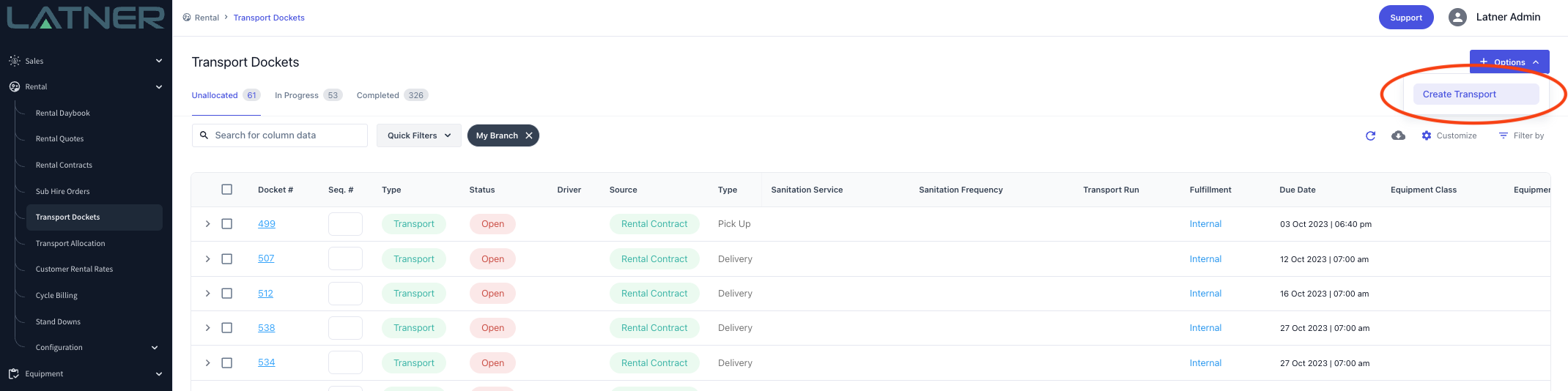
Task: Open the Quick Filters dropdown
Action: pos(418,135)
